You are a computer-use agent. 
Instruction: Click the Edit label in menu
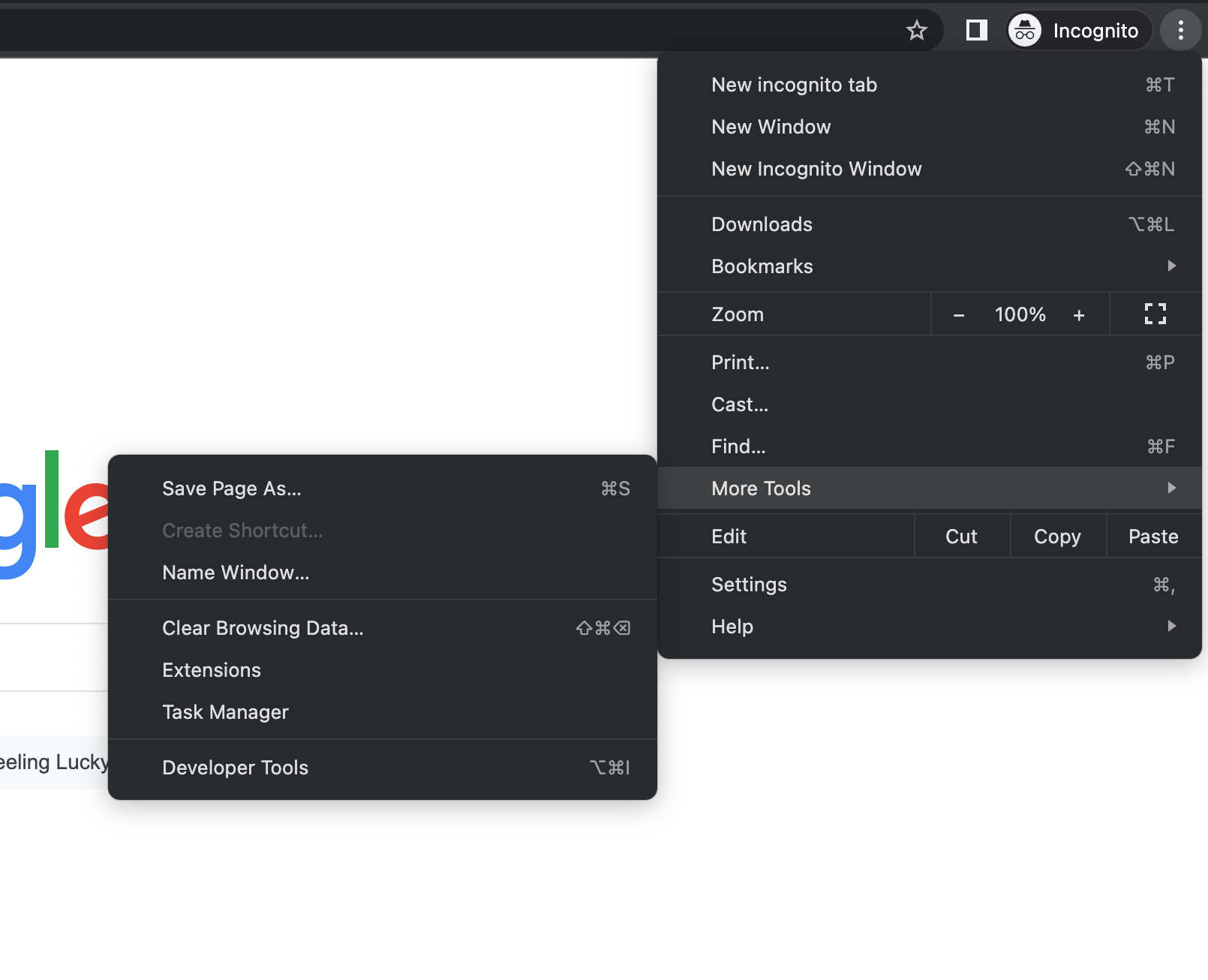729,537
